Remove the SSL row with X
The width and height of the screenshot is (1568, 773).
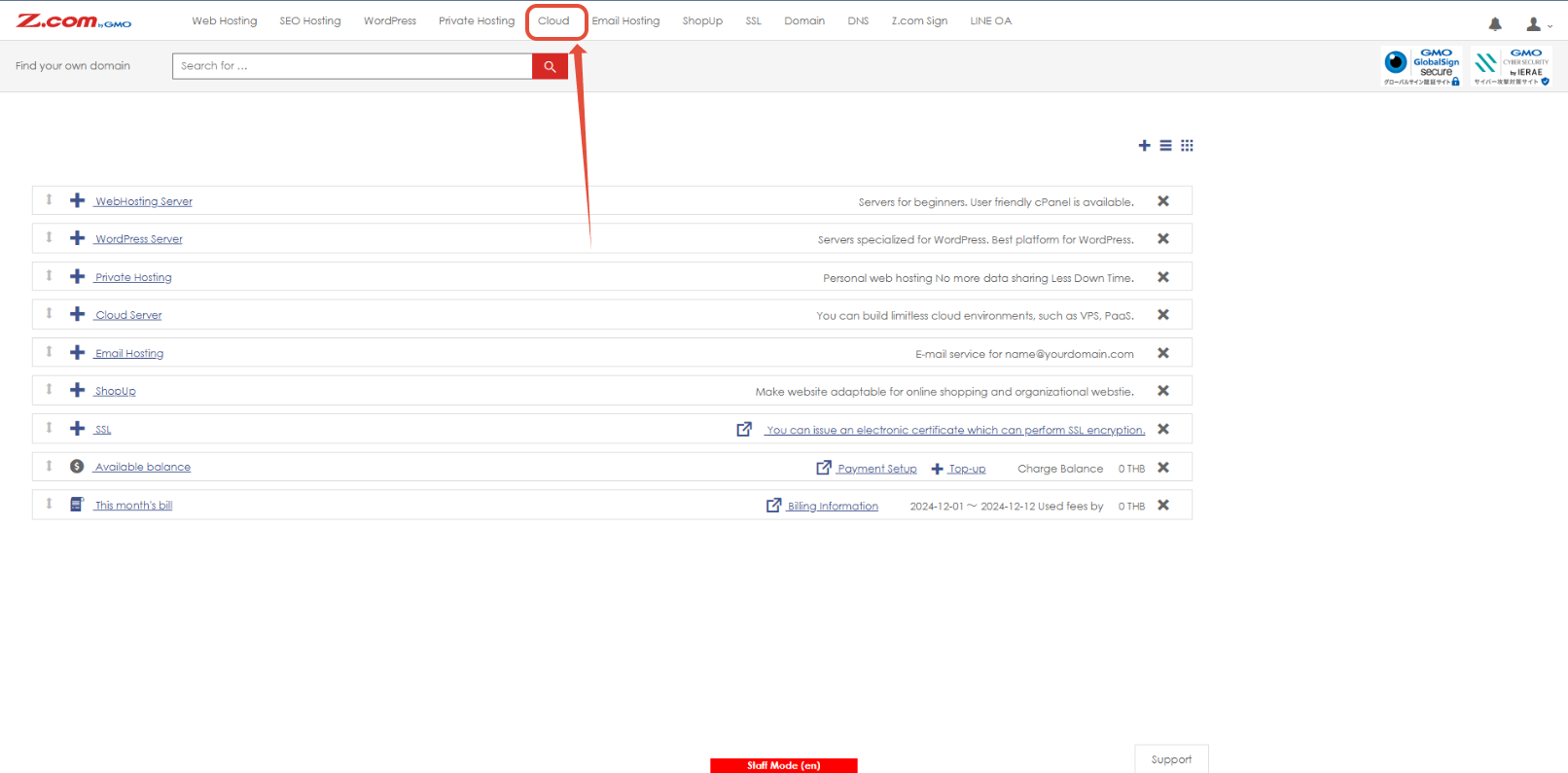pos(1163,429)
